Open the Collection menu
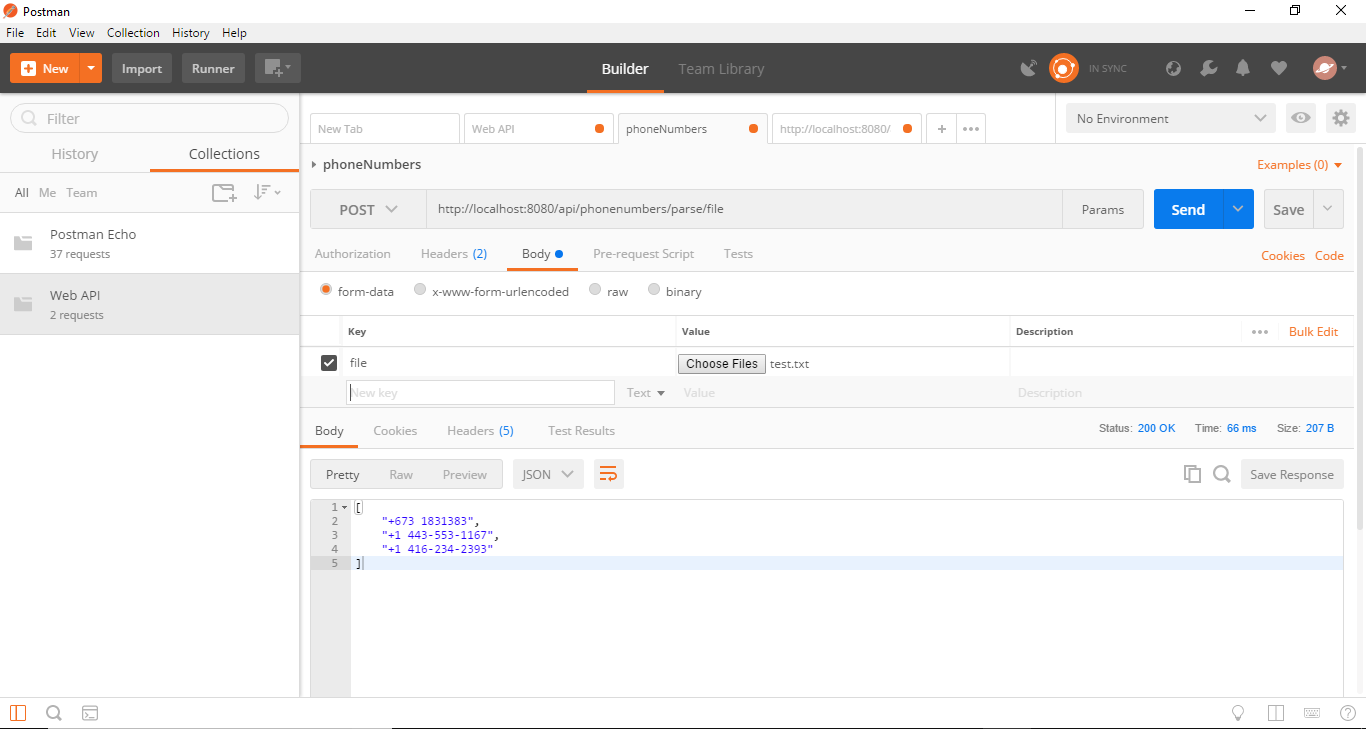 click(x=133, y=33)
